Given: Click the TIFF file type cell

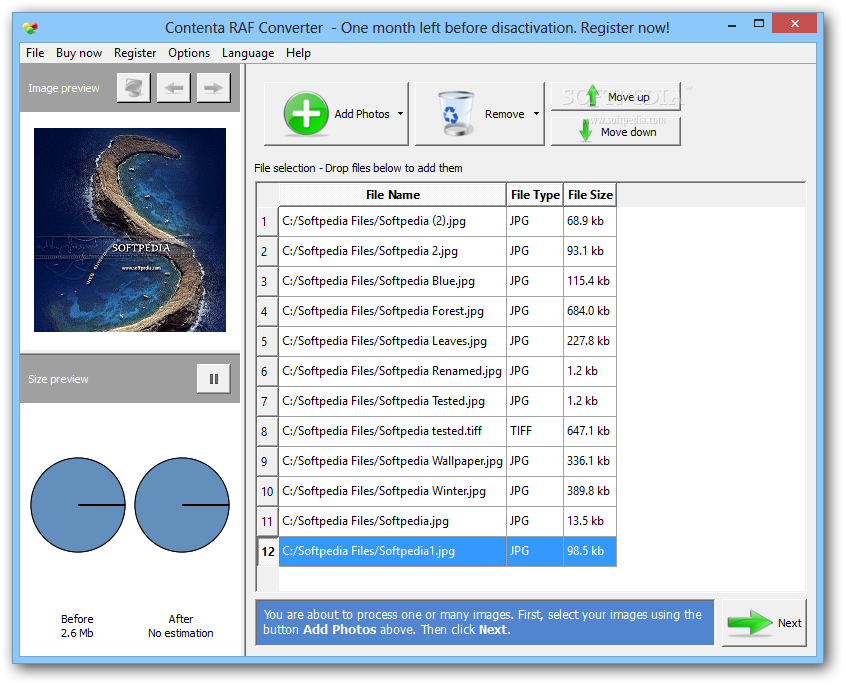Looking at the screenshot, I should (x=534, y=431).
